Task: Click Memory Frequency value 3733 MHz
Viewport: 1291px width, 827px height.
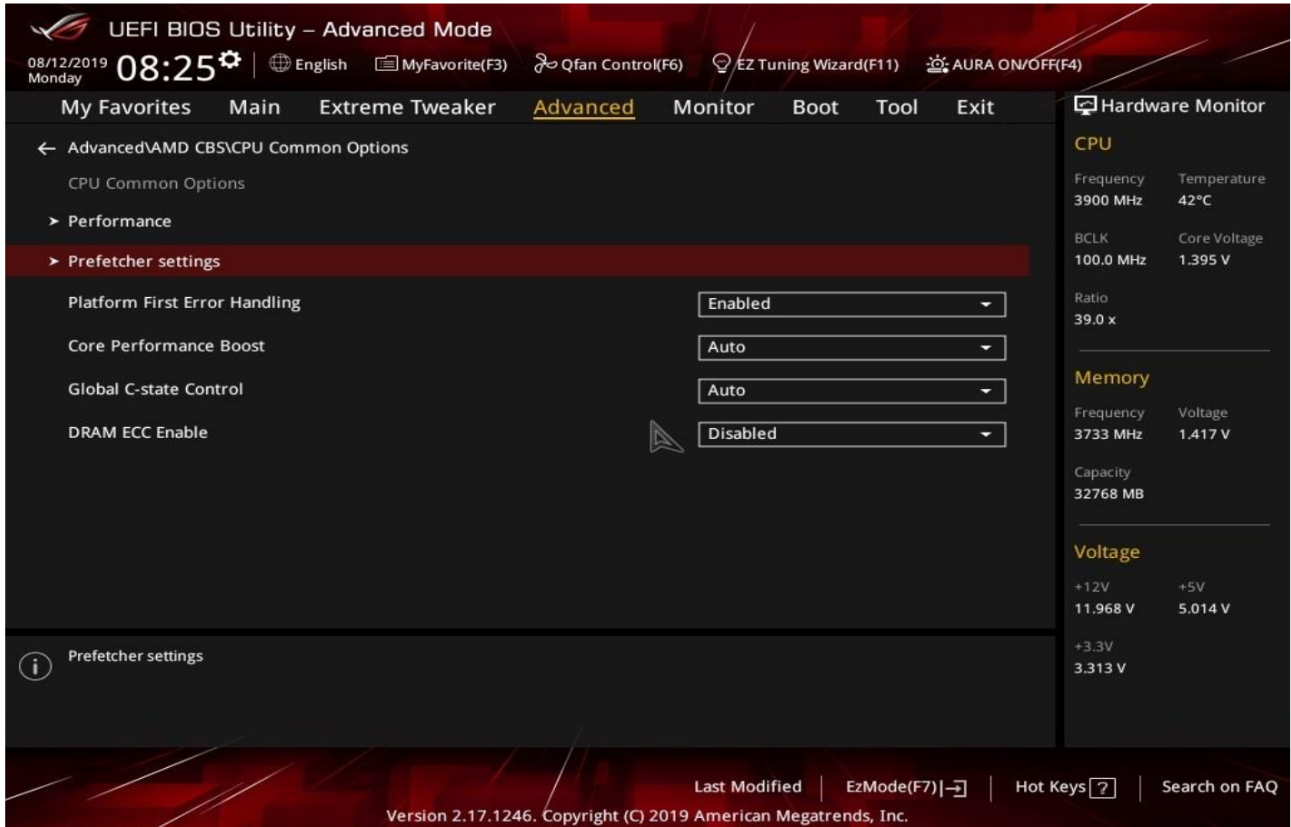Action: 1108,434
